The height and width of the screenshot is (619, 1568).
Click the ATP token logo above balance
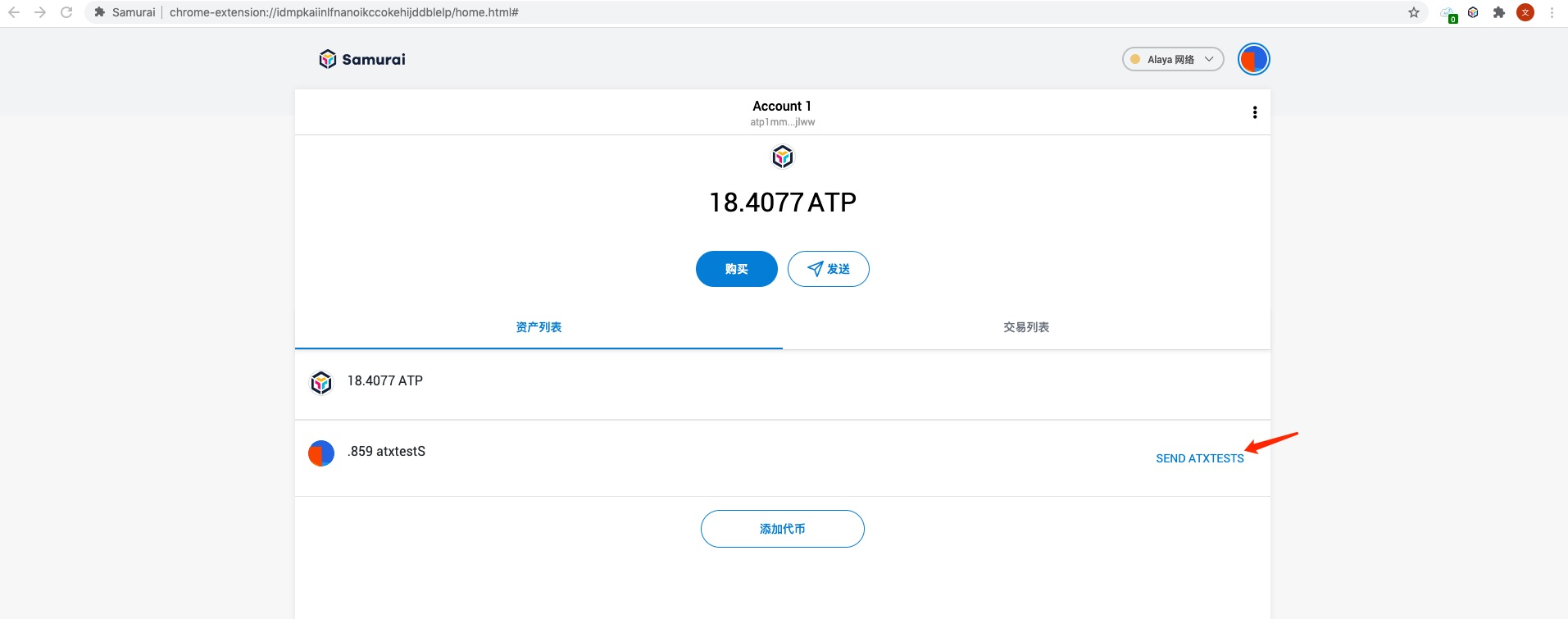coord(783,157)
